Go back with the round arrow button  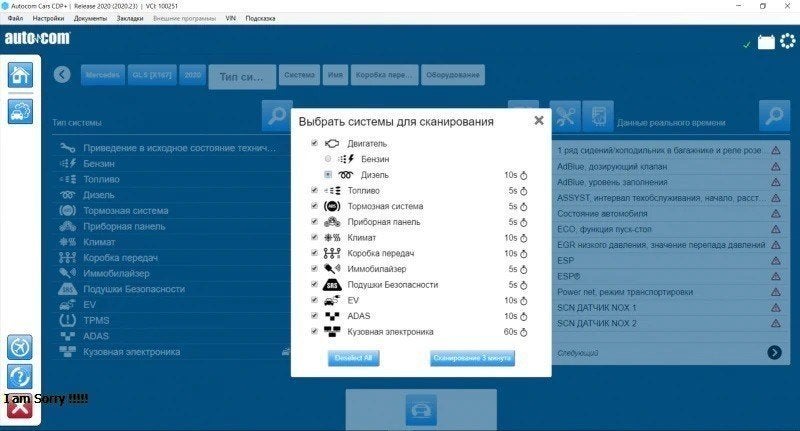coord(62,75)
